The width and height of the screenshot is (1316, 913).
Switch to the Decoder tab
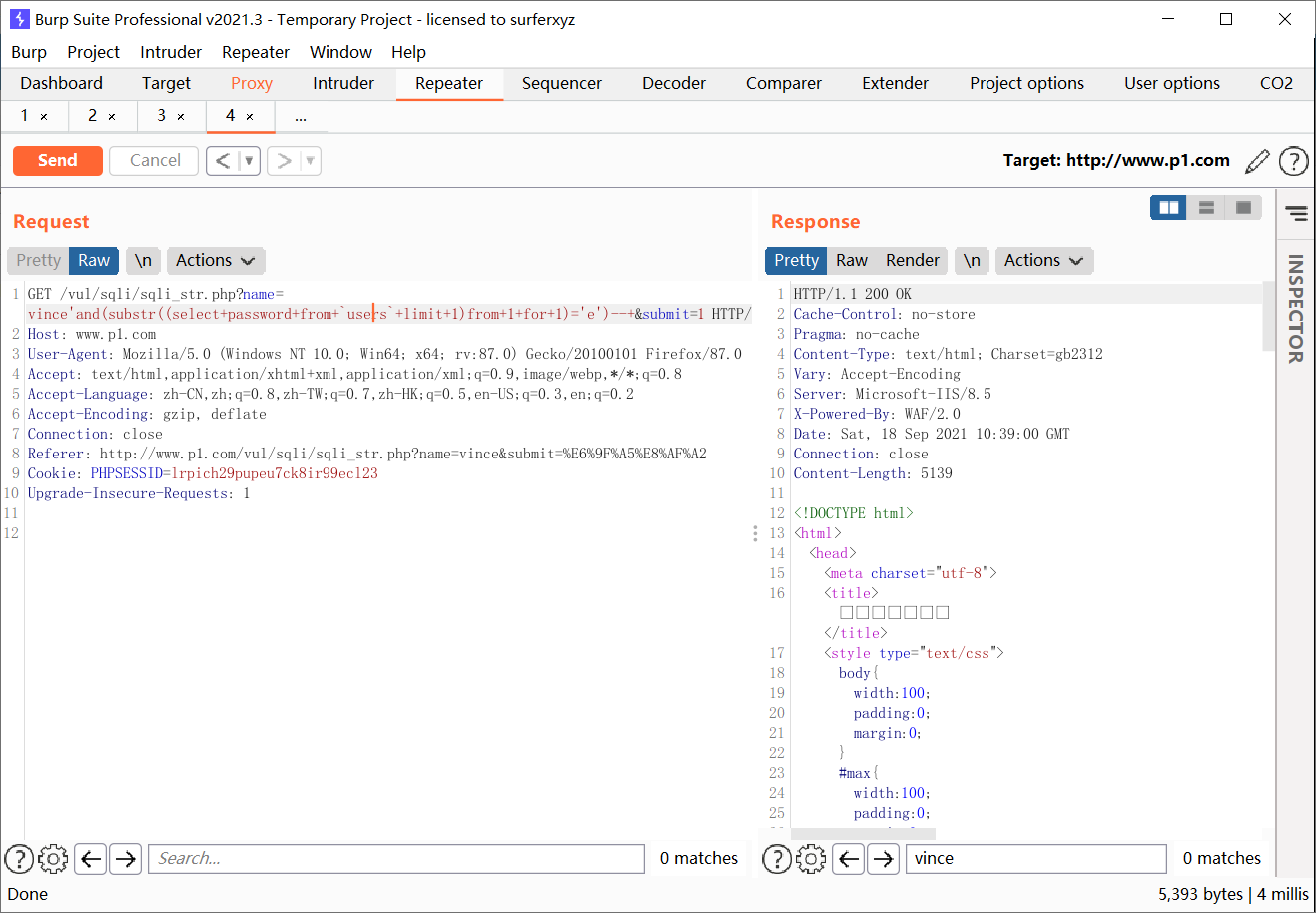[x=674, y=83]
